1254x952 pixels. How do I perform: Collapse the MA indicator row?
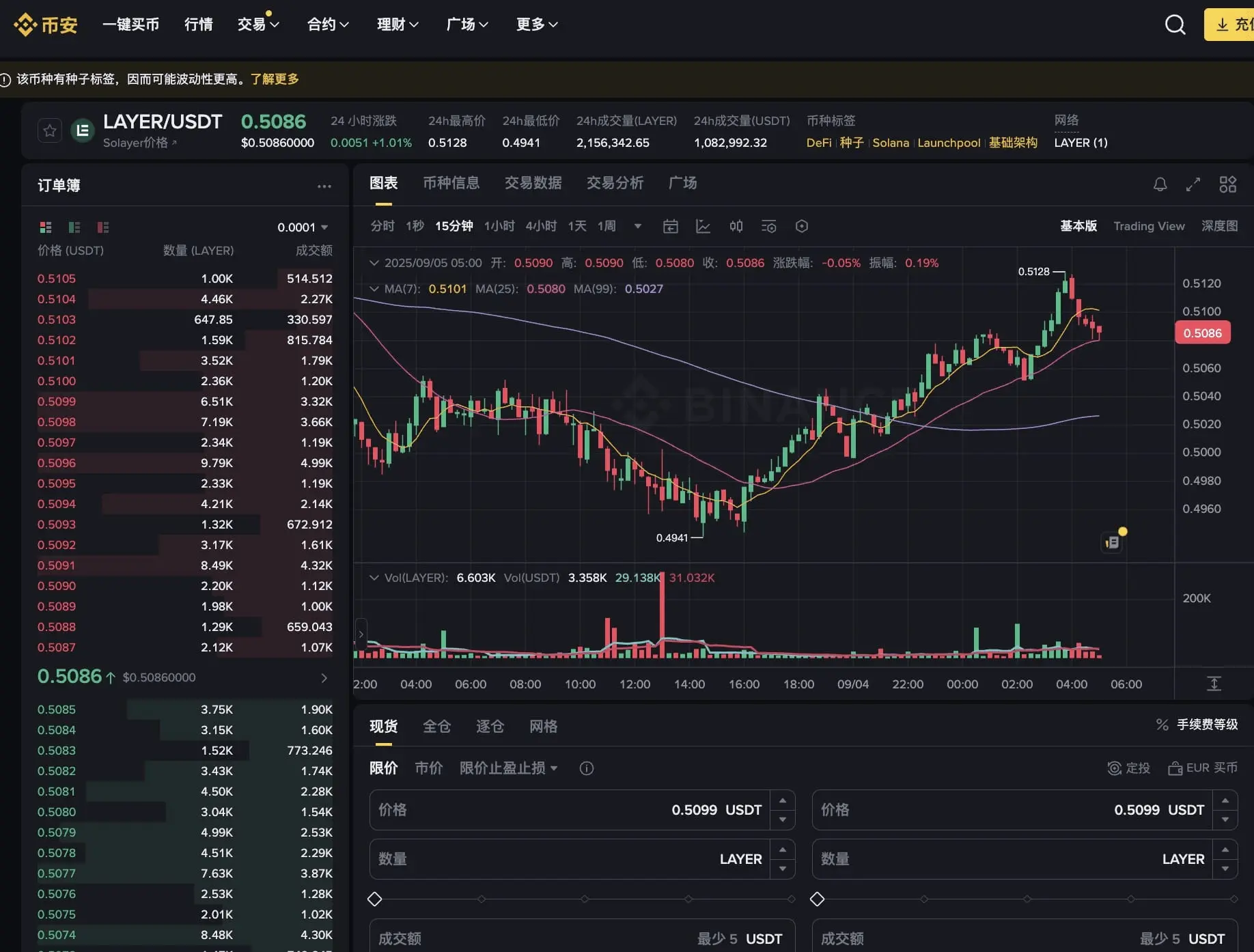(374, 289)
